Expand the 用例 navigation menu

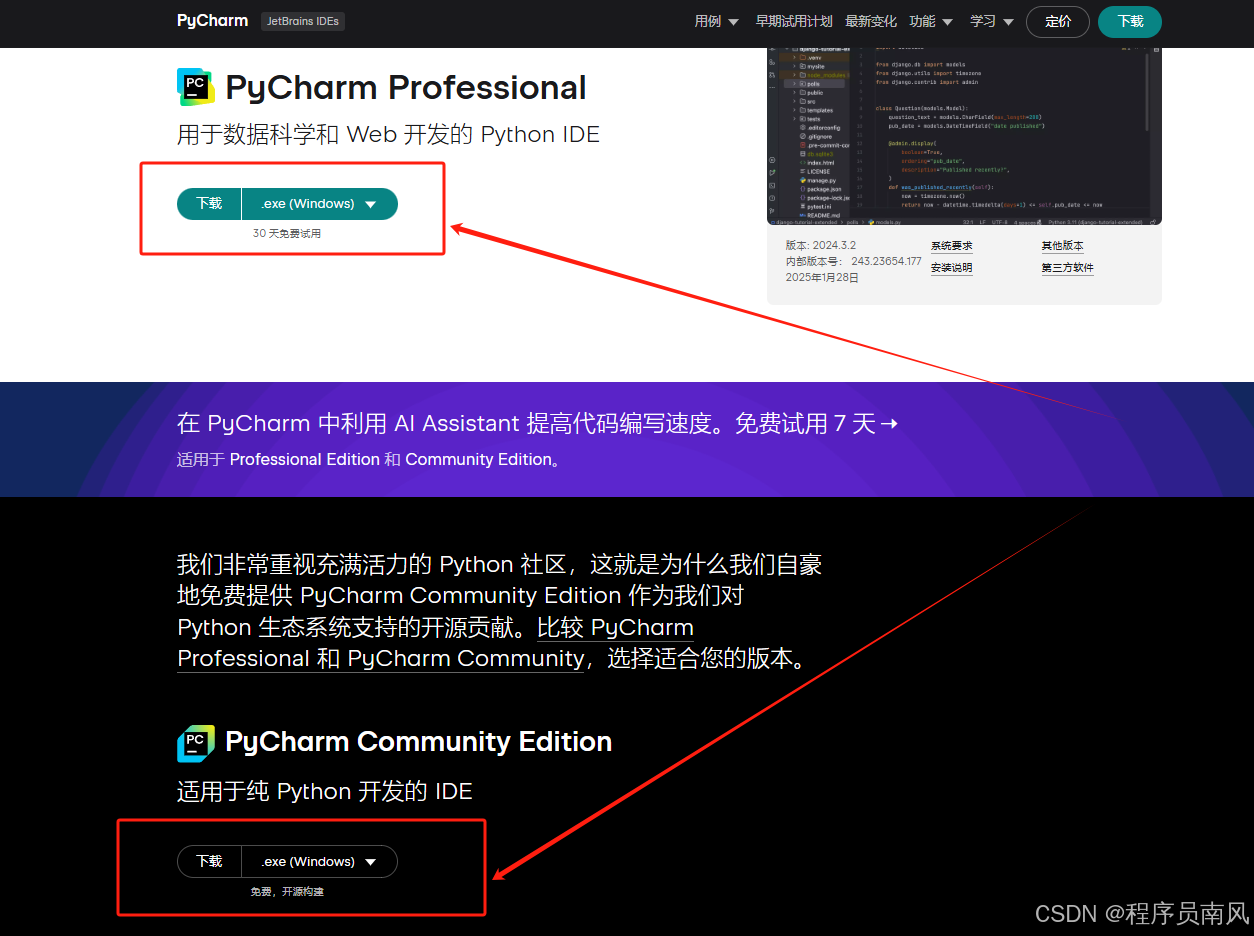point(716,21)
